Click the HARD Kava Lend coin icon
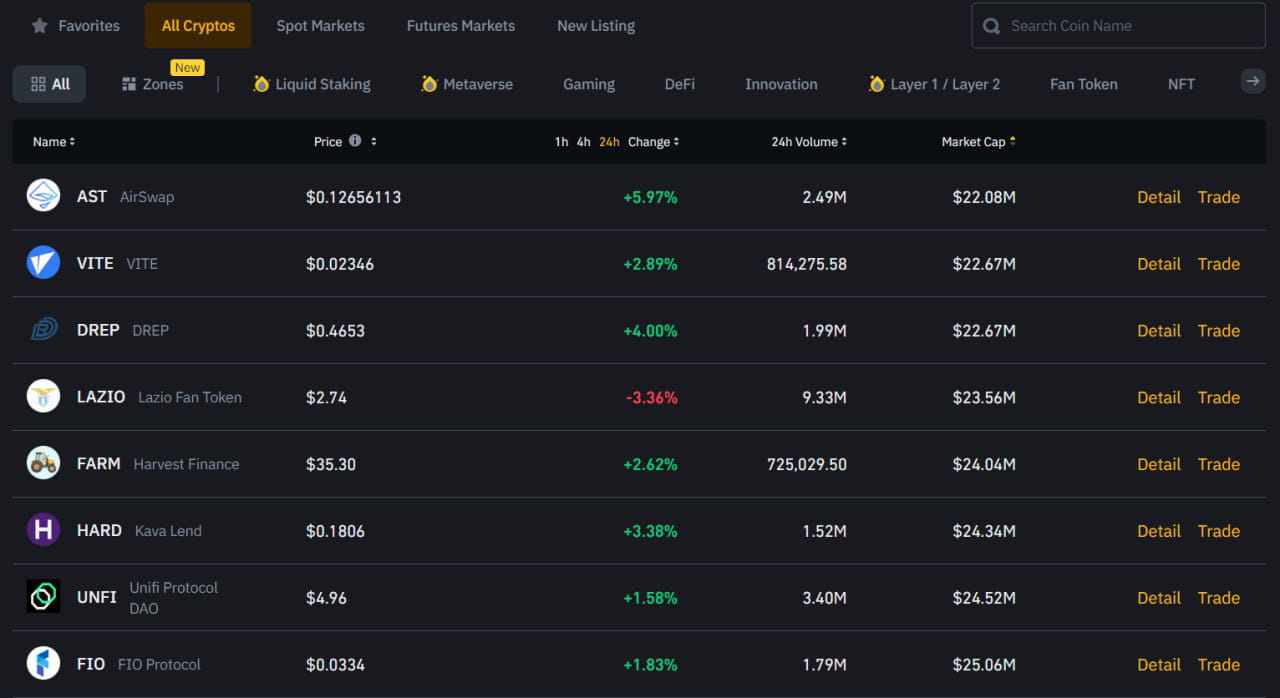This screenshot has width=1280, height=698. [42, 530]
